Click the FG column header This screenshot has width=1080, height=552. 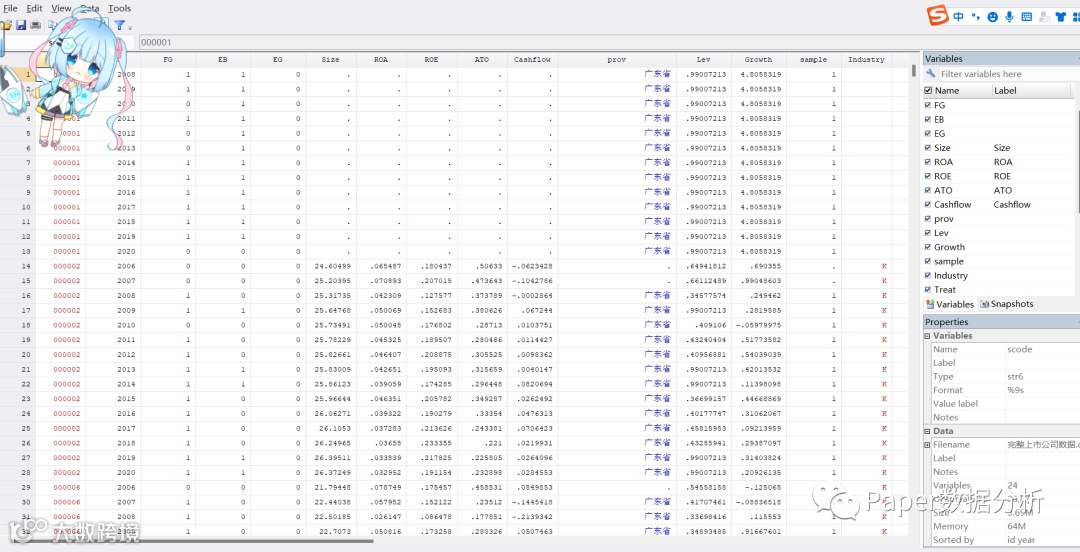pos(168,60)
